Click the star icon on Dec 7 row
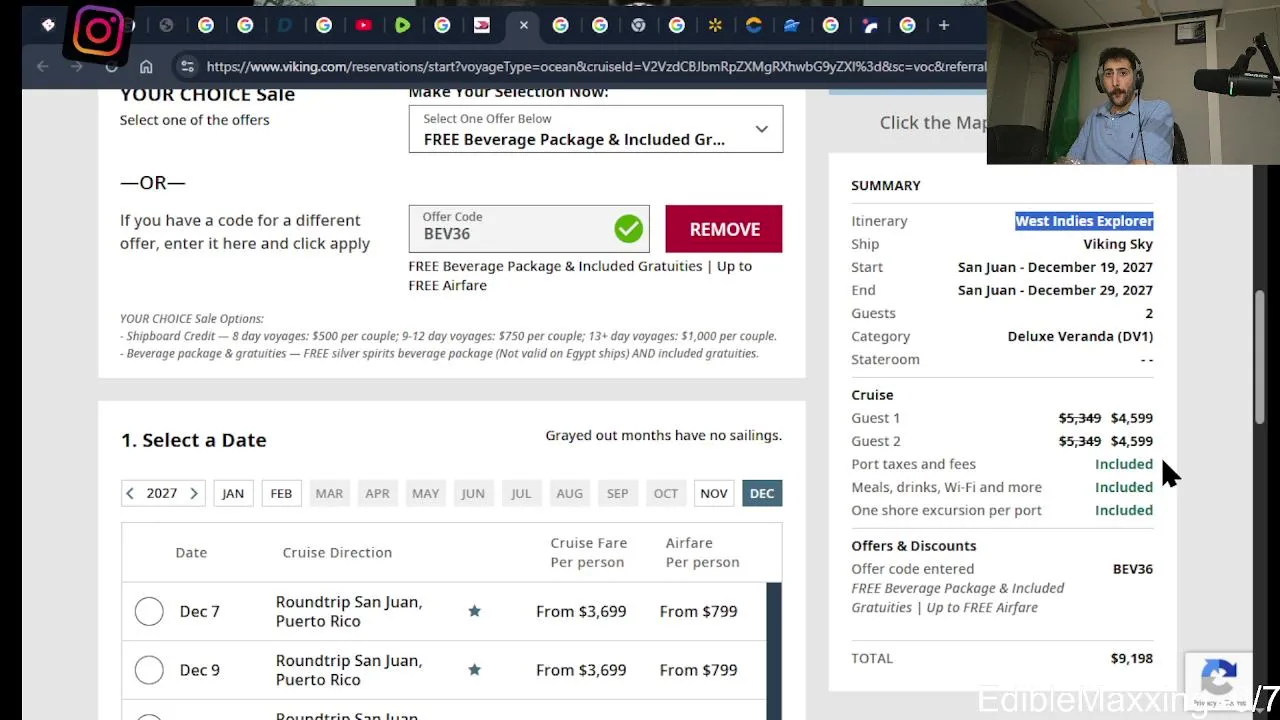 (475, 611)
